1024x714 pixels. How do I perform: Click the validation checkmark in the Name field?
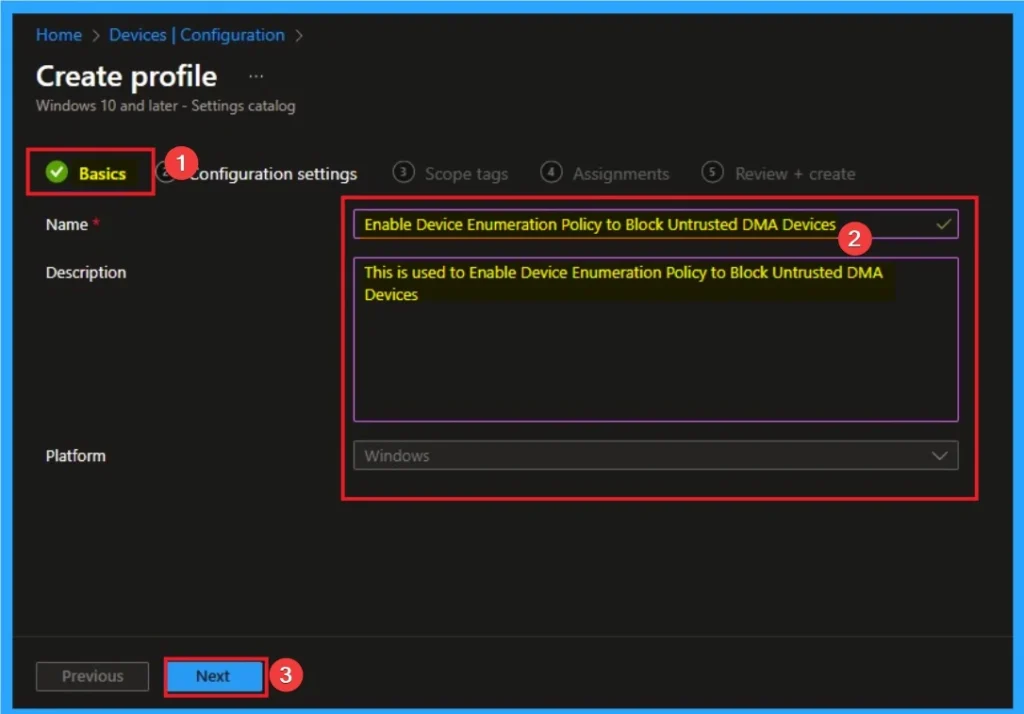pos(942,225)
